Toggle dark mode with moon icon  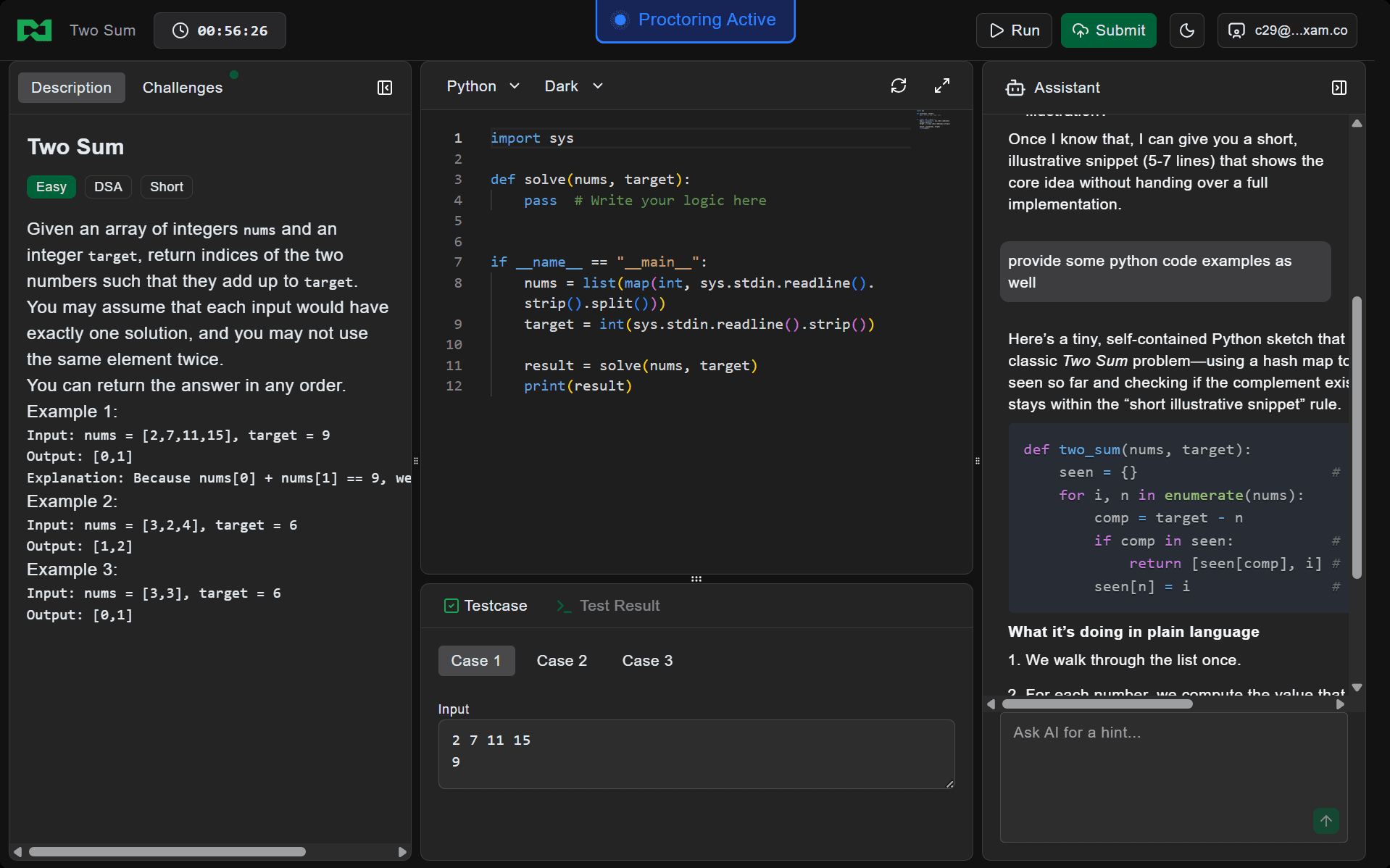[1186, 30]
